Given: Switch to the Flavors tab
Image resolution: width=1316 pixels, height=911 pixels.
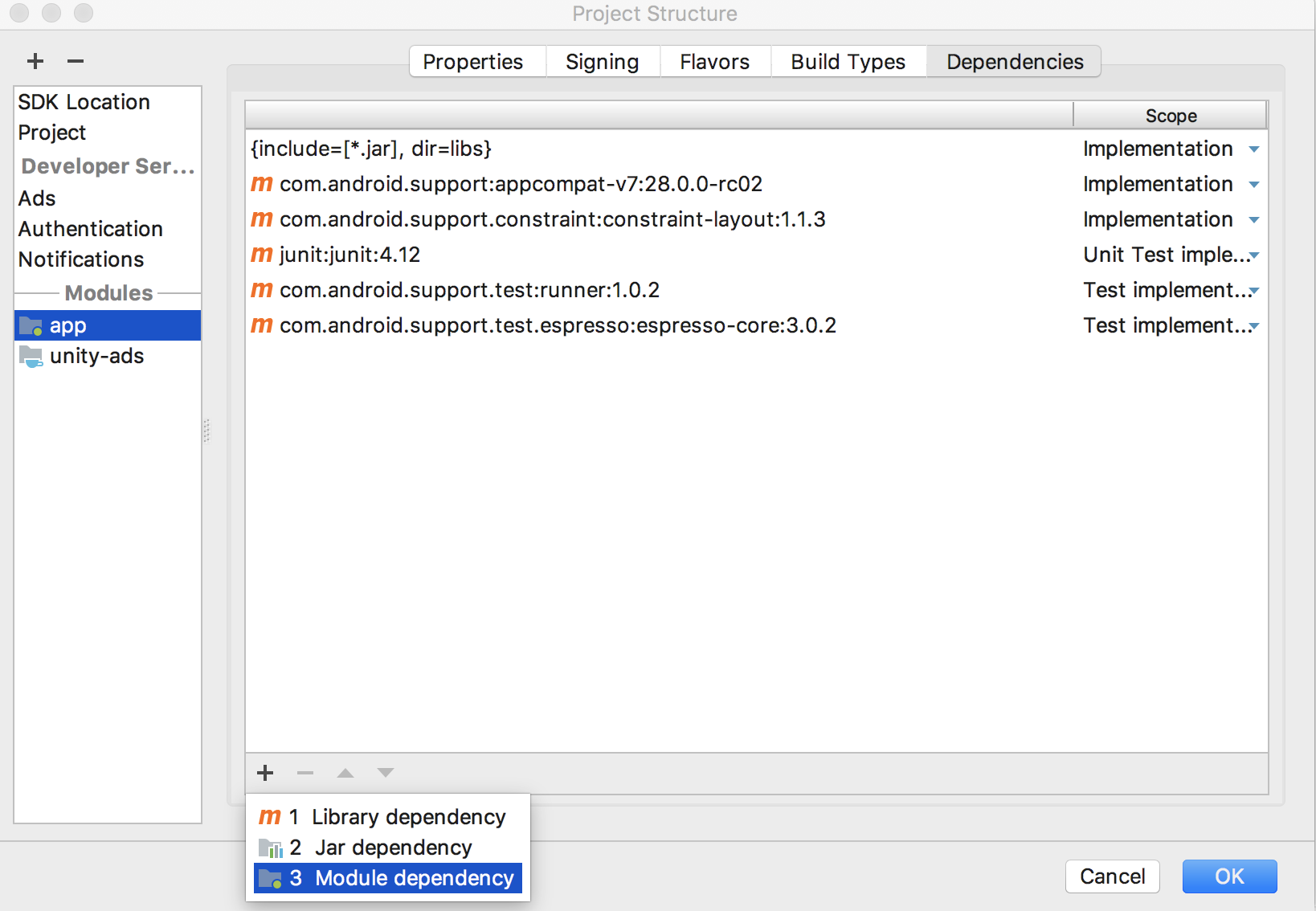Looking at the screenshot, I should click(715, 62).
